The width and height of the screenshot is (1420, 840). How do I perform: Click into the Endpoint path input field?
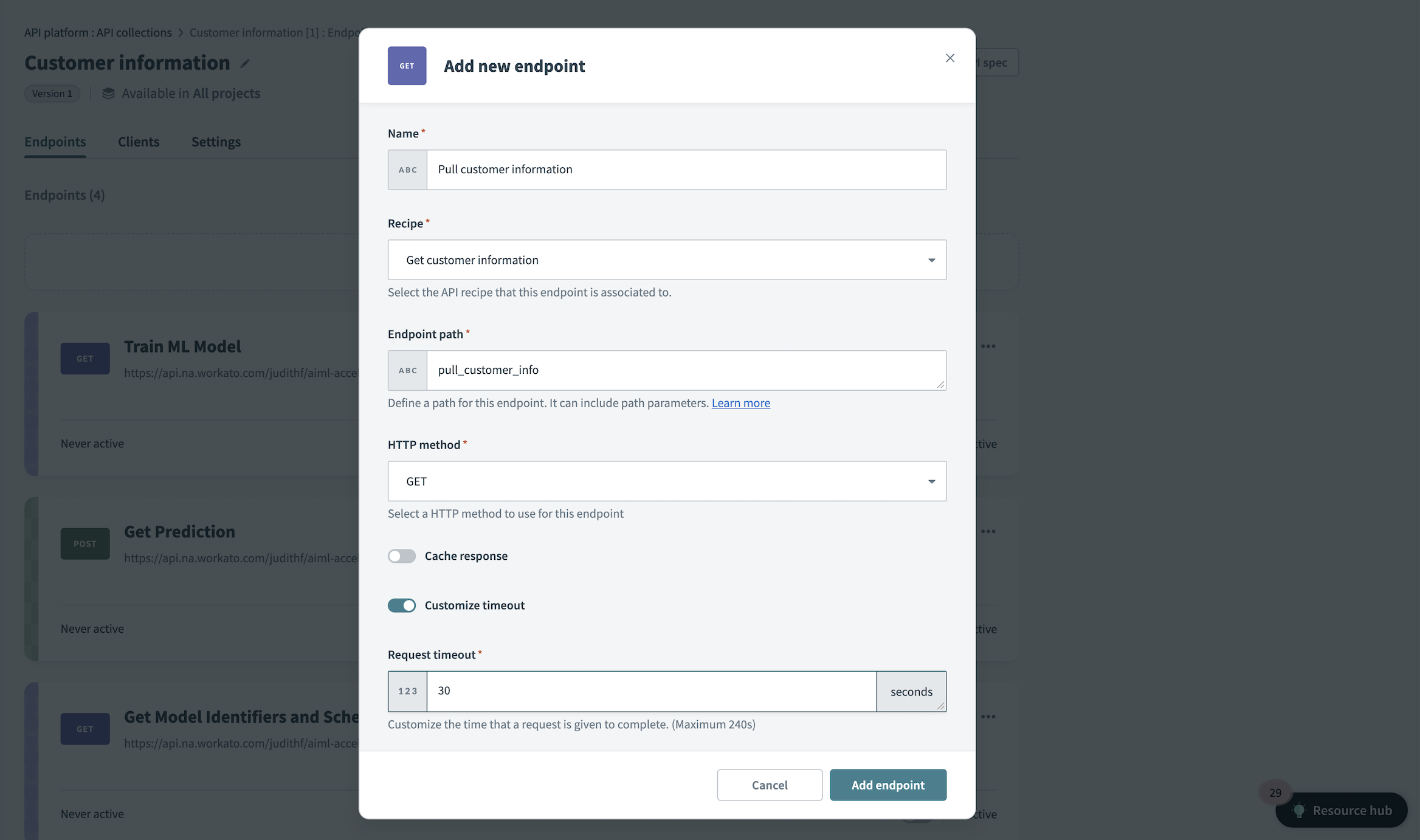[685, 370]
